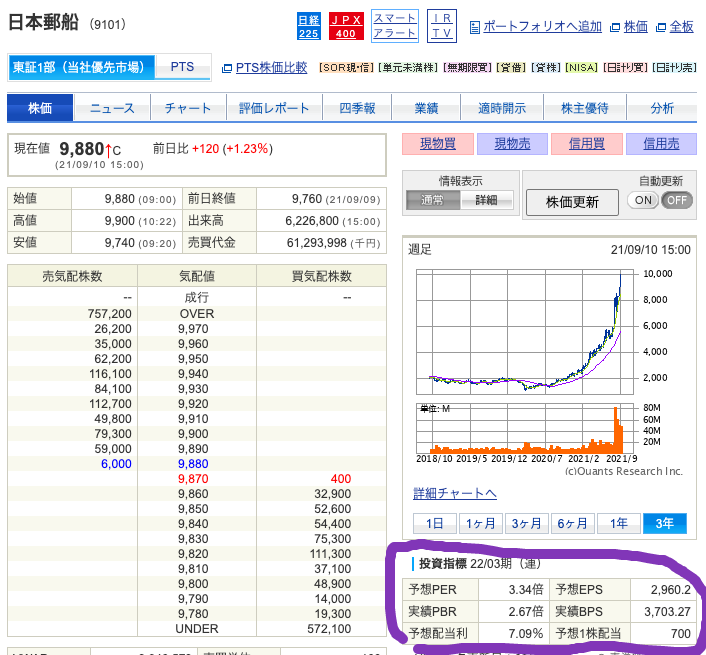The height and width of the screenshot is (655, 706).
Task: Click the 高値 value 9,900
Action: tap(120, 221)
